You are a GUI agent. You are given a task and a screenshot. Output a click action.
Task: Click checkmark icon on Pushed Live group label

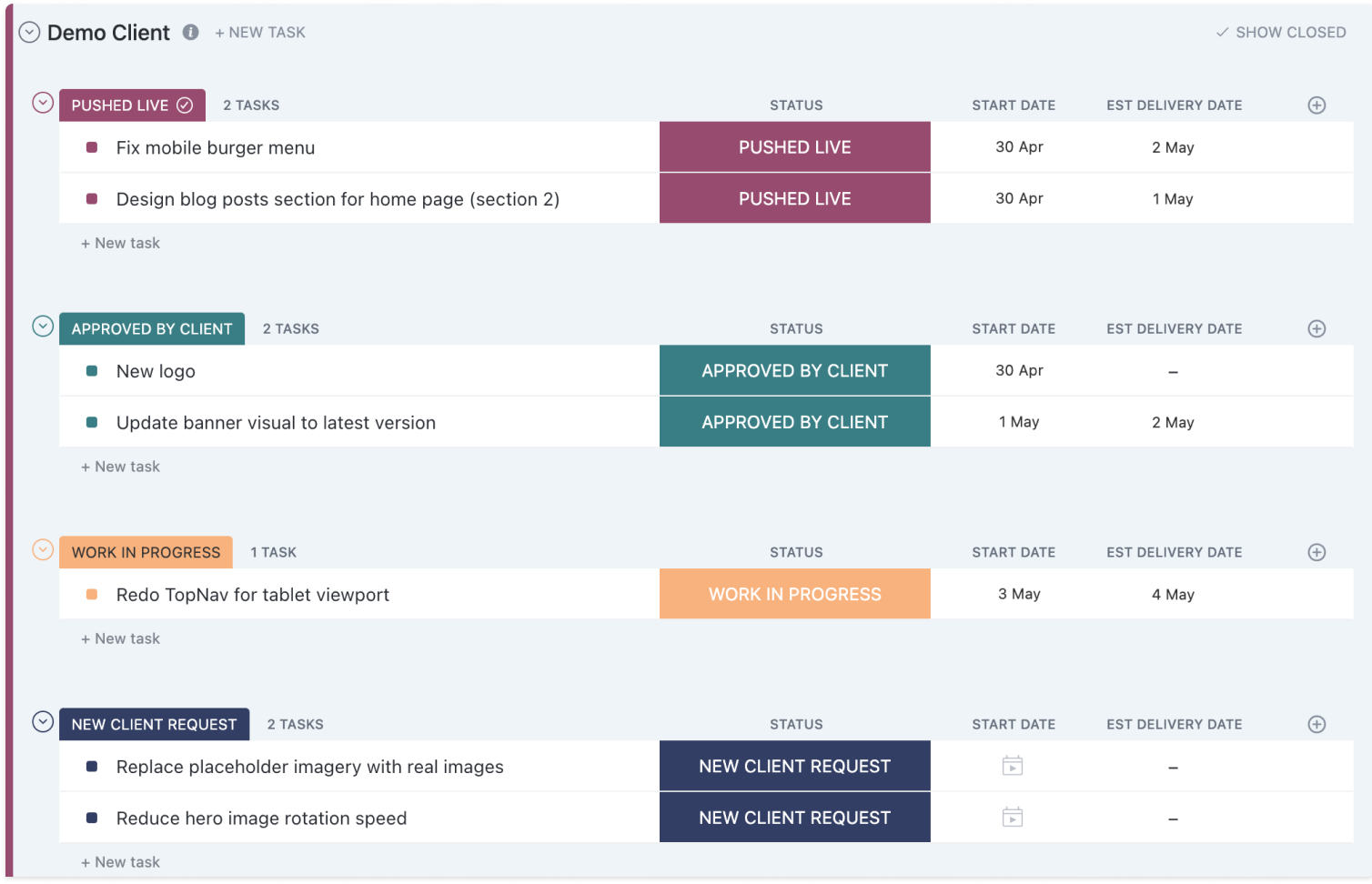click(x=185, y=105)
